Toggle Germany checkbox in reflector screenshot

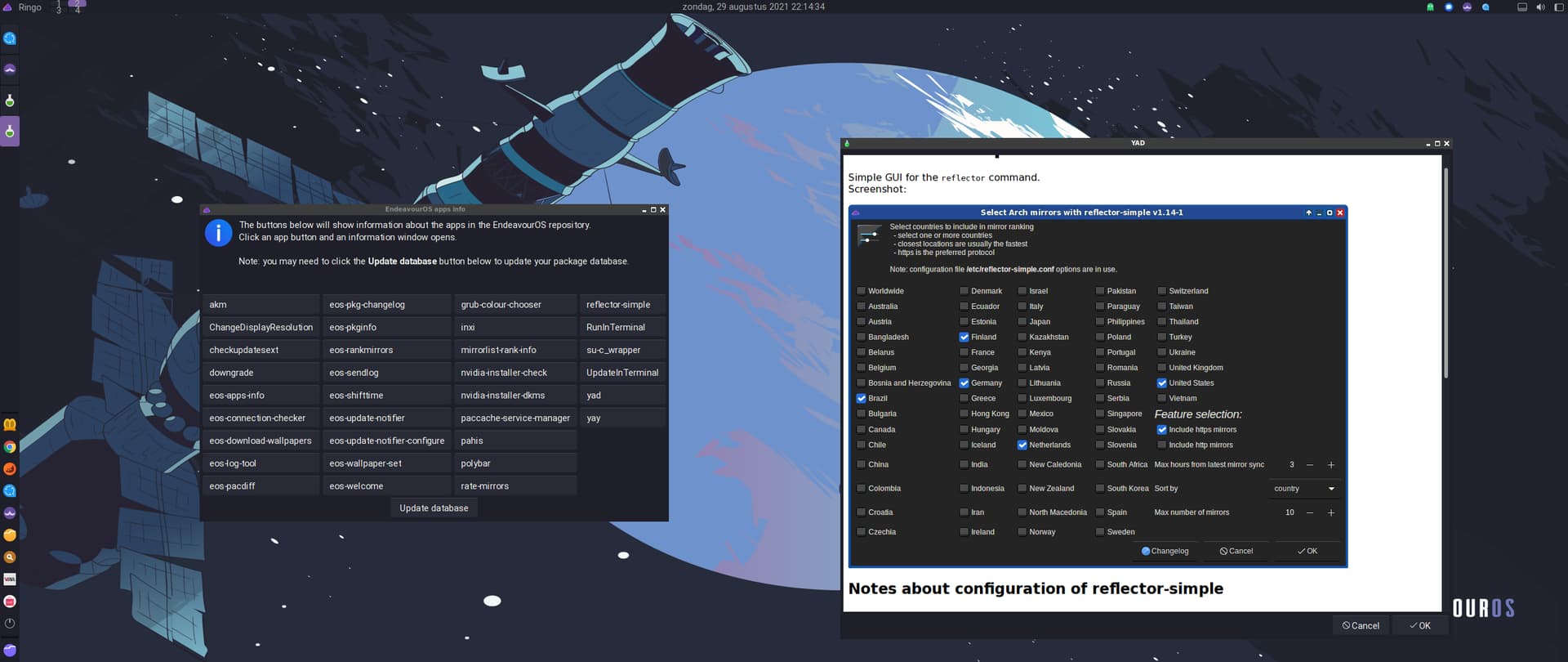pos(964,382)
